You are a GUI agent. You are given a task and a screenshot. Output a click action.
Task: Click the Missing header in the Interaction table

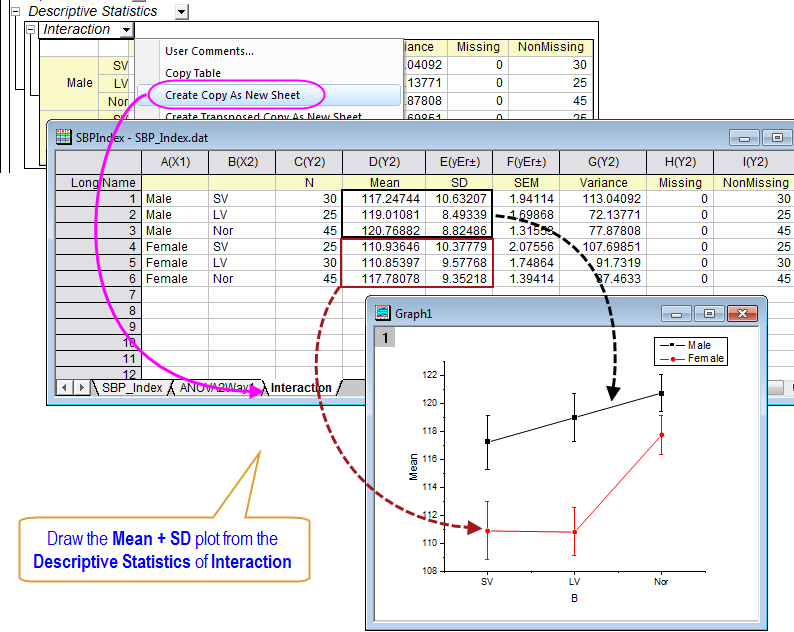pyautogui.click(x=478, y=47)
